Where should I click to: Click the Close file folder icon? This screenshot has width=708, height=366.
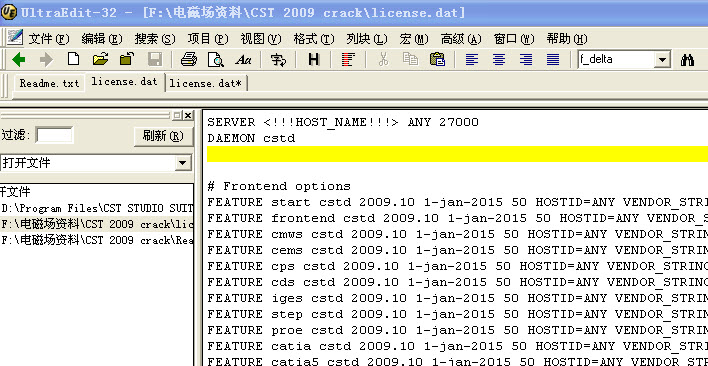click(127, 60)
